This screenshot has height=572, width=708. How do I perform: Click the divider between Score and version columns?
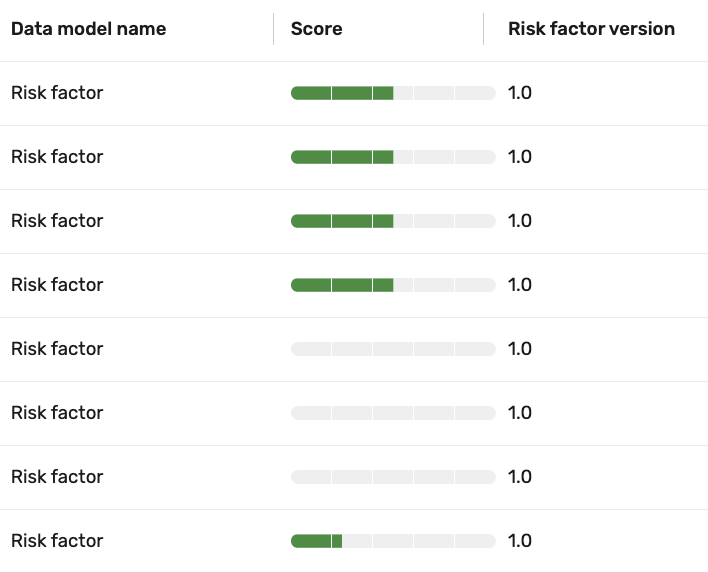click(x=484, y=29)
